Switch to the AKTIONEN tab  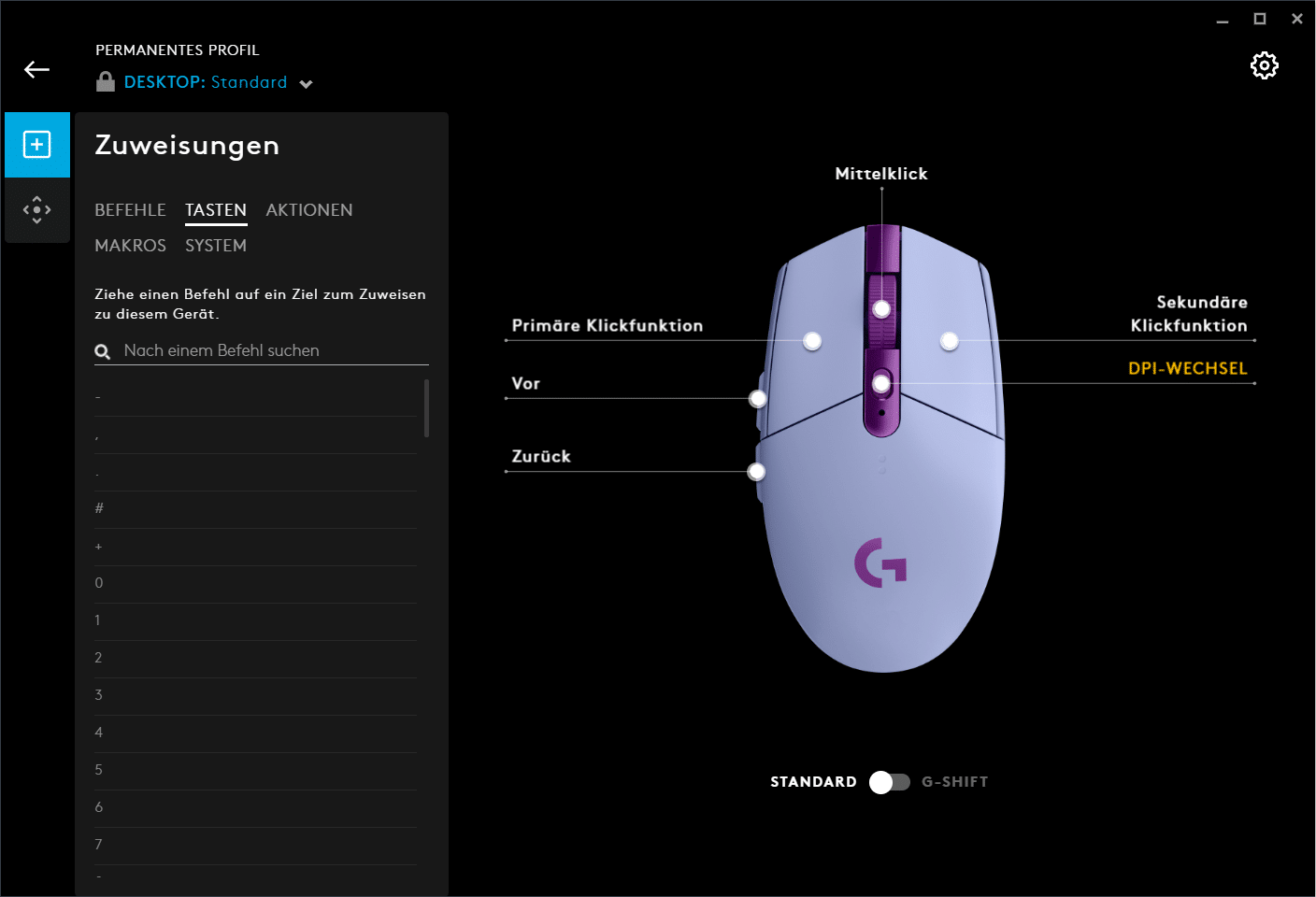click(308, 210)
